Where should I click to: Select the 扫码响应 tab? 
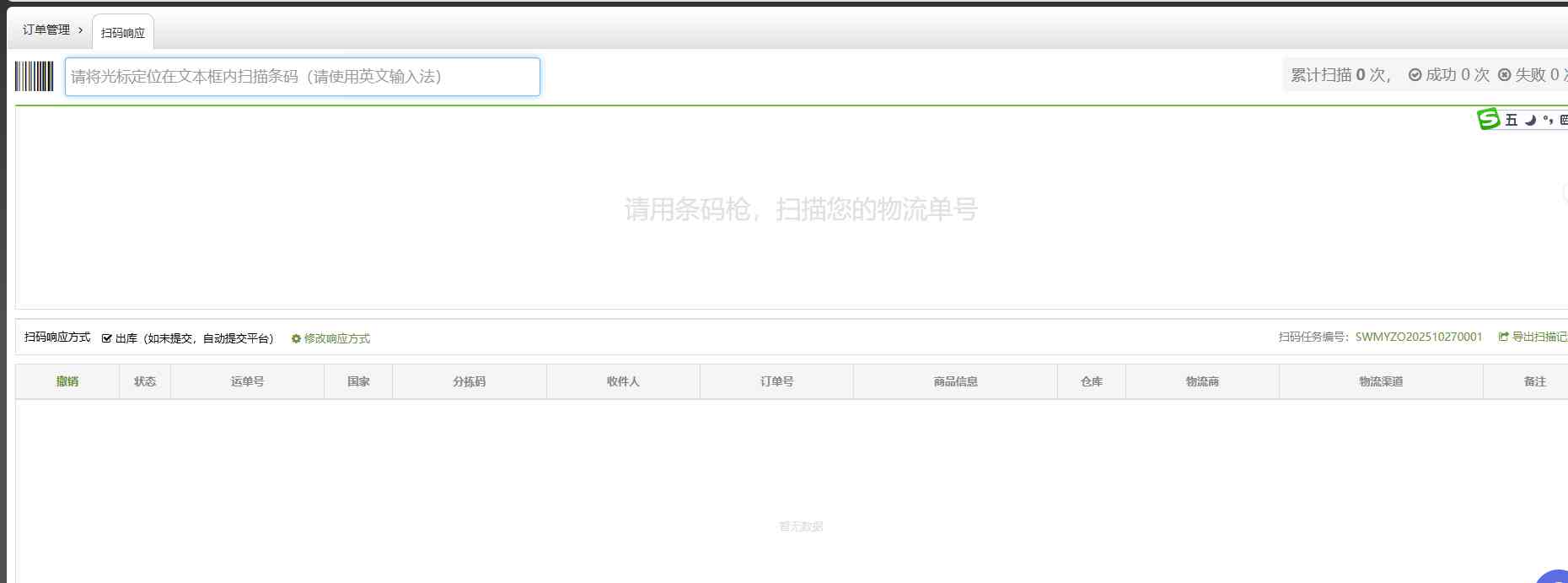tap(123, 33)
